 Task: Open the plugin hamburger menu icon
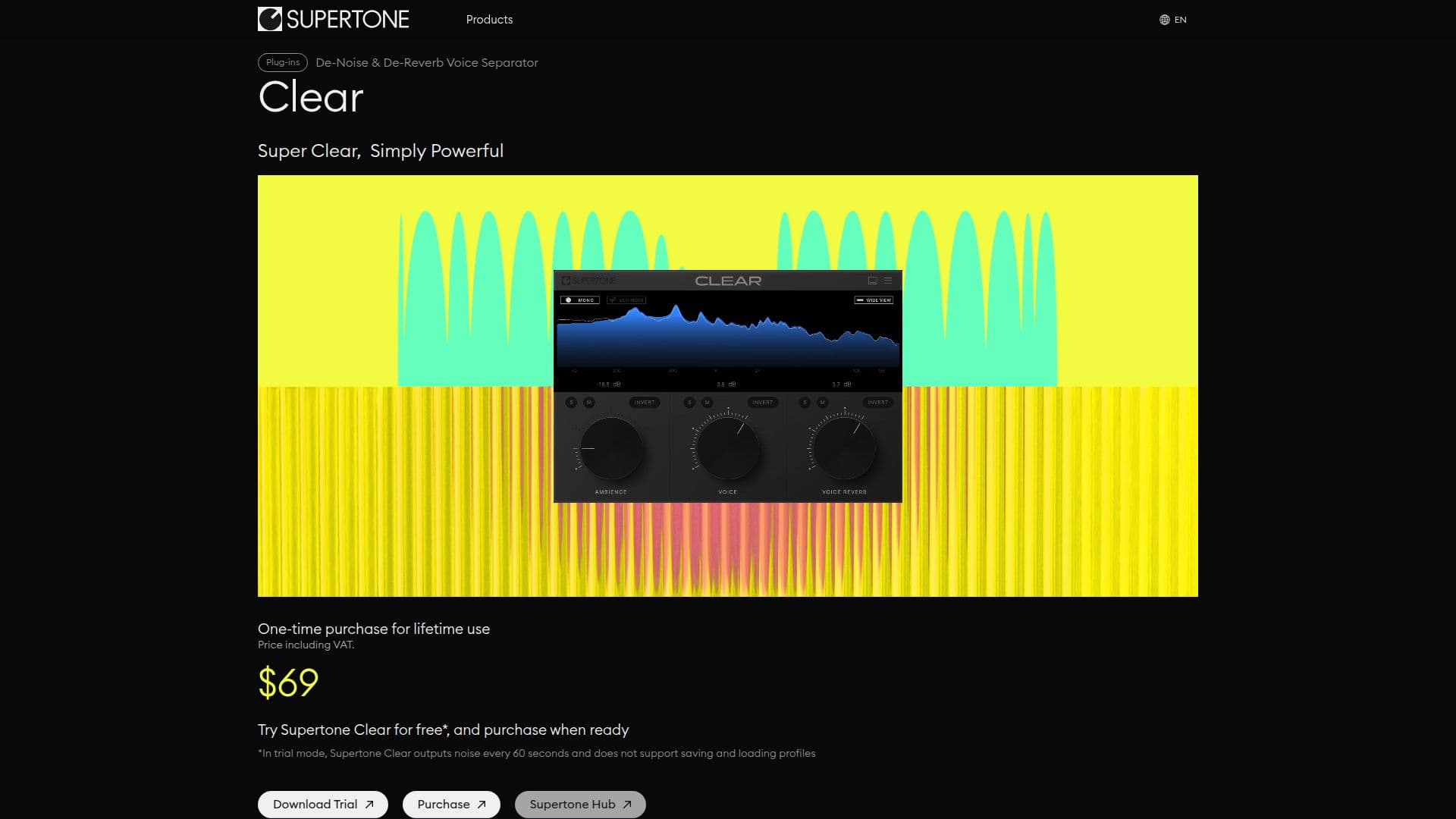pos(888,281)
